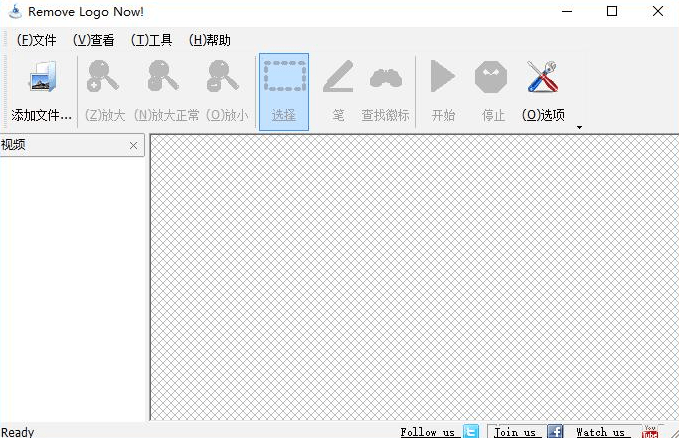Screen dimensions: 679x438
Task: Open the Tools (工具) menu
Action: coord(152,40)
